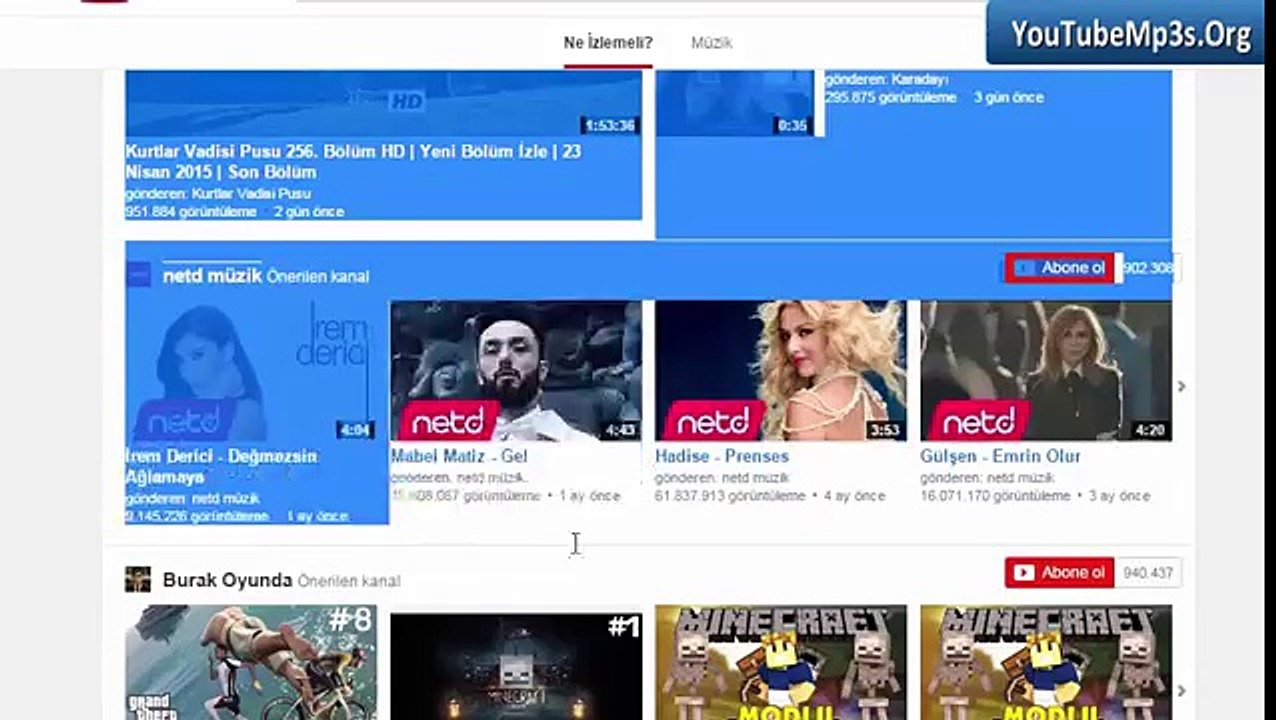Open the GTA #8 video thumbnail

(251, 662)
